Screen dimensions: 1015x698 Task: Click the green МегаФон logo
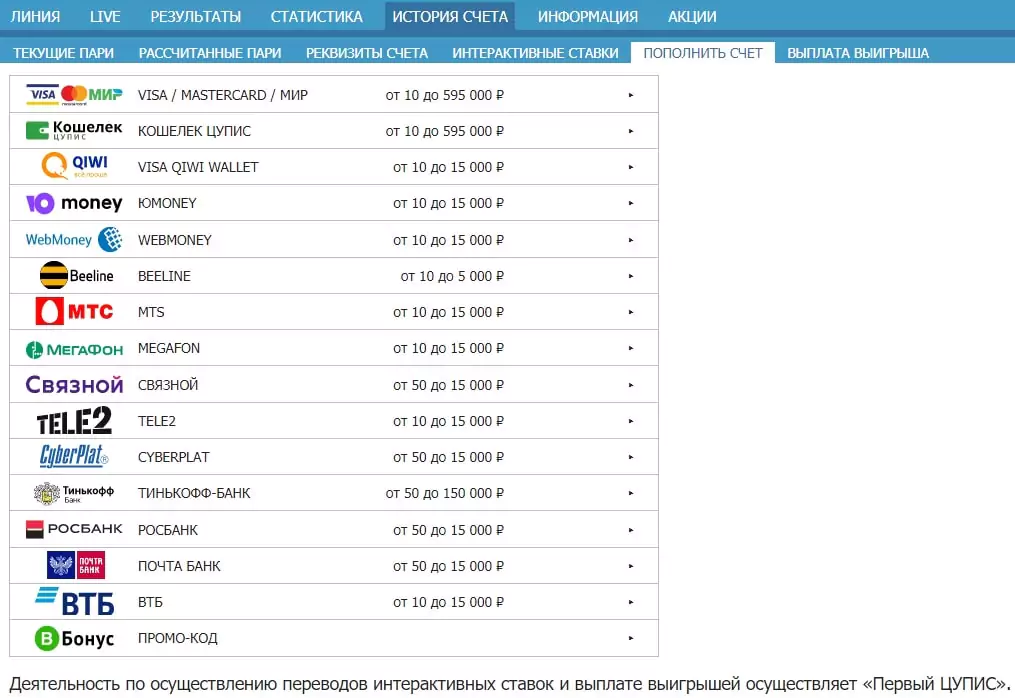point(74,350)
